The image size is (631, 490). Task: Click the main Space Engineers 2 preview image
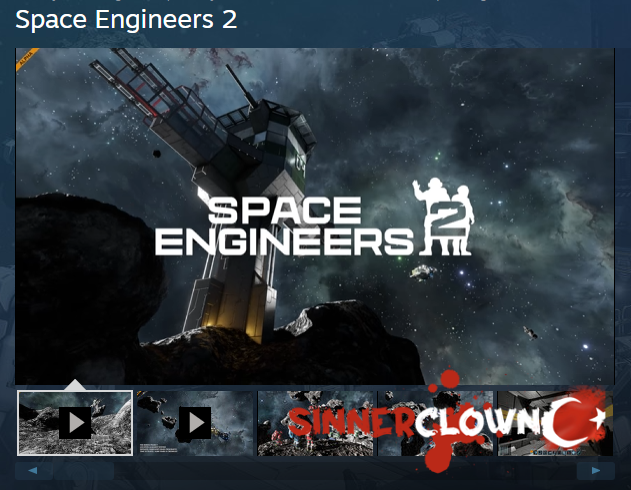[x=315, y=216]
